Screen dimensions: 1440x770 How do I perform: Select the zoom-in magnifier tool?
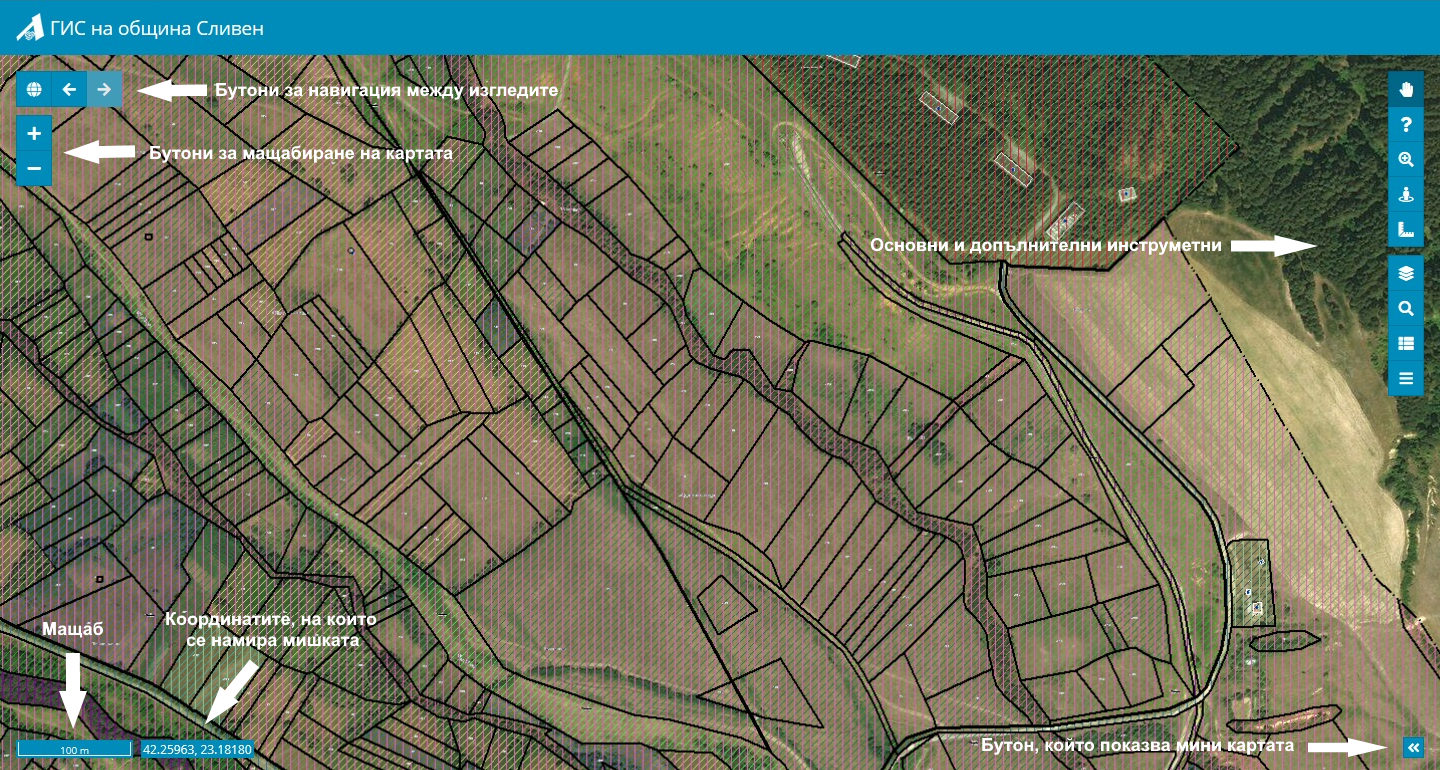click(1406, 160)
